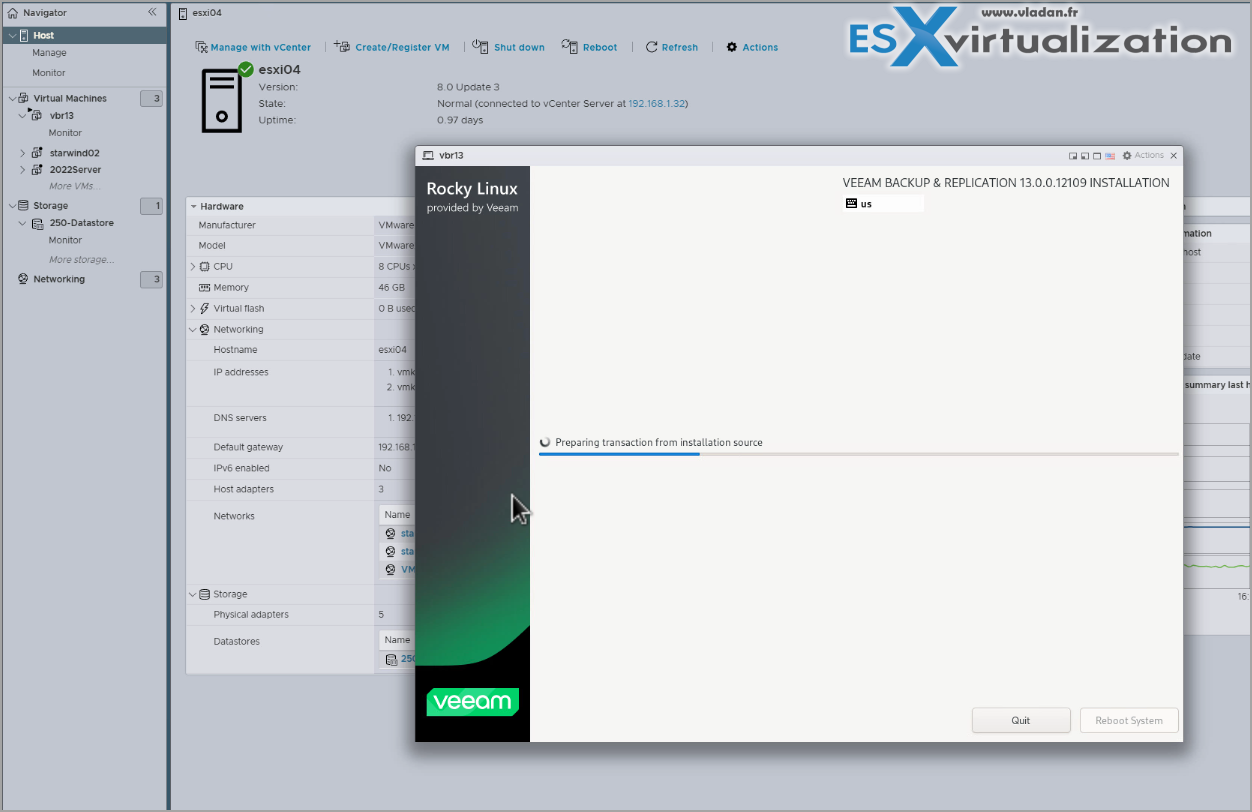
Task: Expand the starwind02 VM node
Action: 22,153
